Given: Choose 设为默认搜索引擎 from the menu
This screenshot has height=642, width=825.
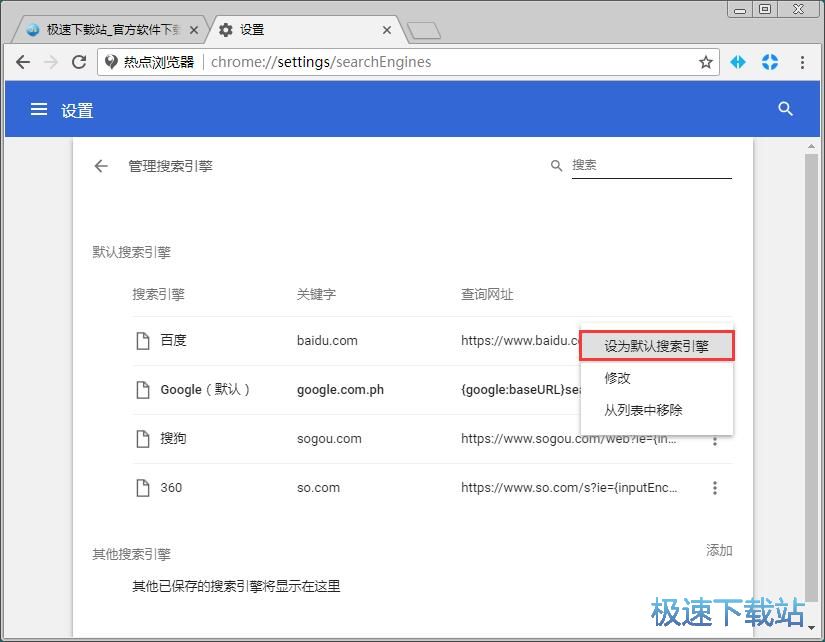Looking at the screenshot, I should coord(657,346).
